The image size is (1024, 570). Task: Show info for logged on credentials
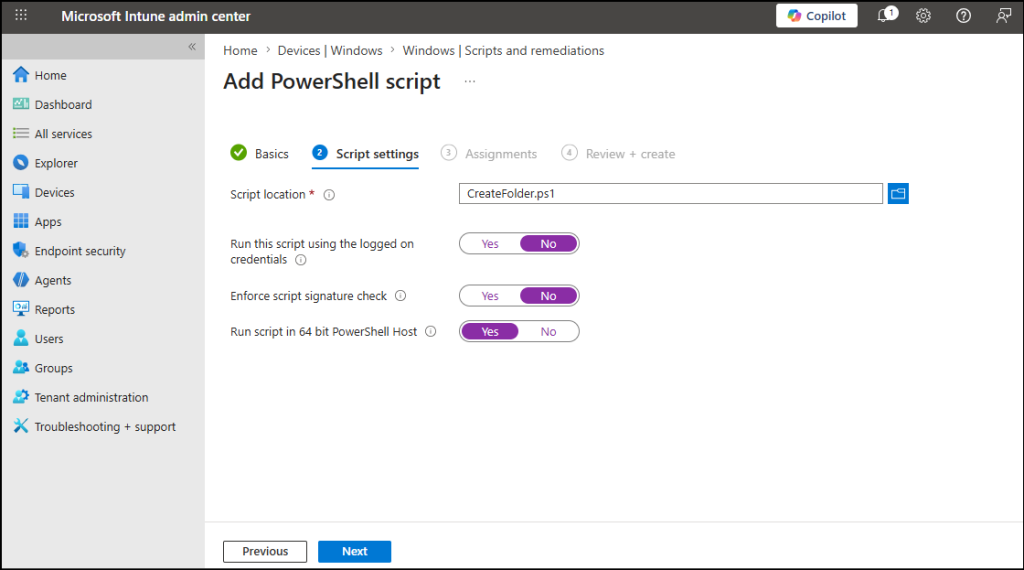[x=300, y=260]
